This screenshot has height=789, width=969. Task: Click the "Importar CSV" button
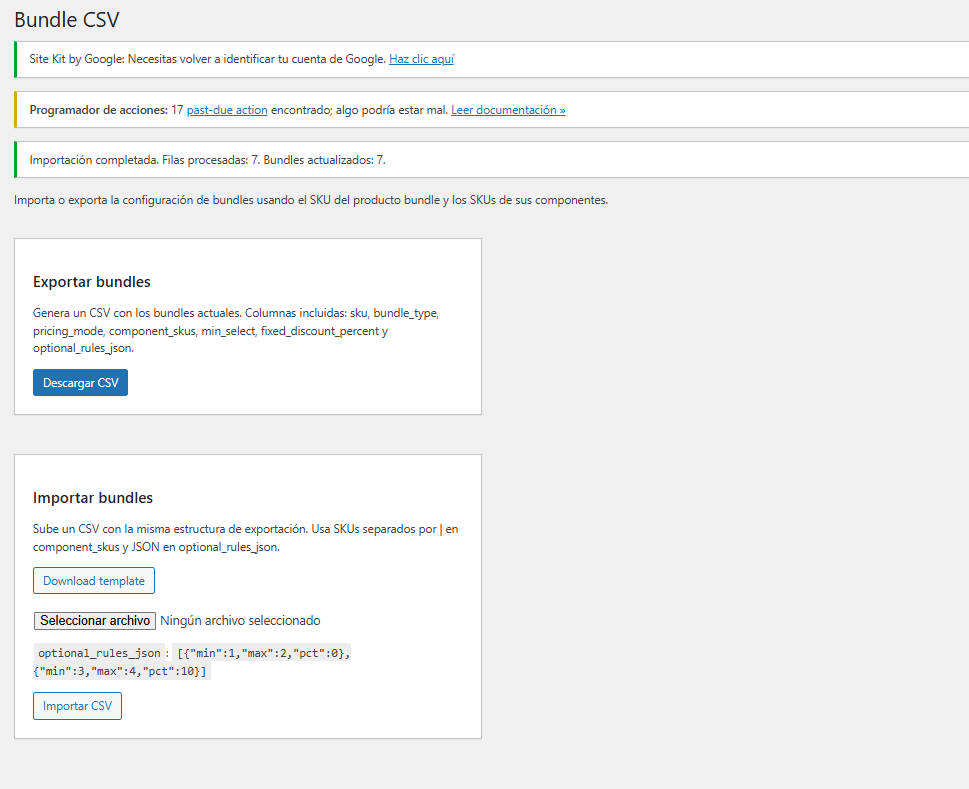pyautogui.click(x=77, y=705)
